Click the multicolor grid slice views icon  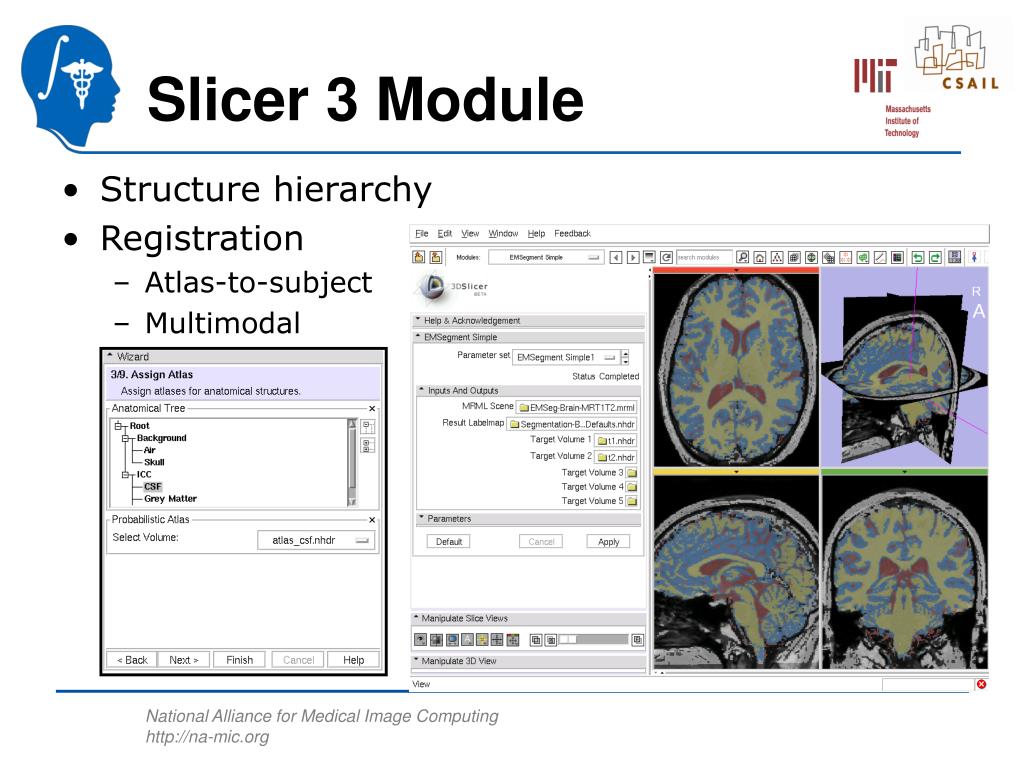[513, 640]
